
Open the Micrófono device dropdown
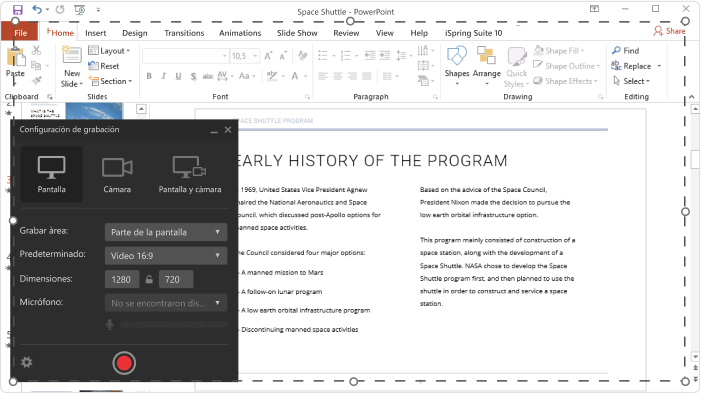[x=166, y=303]
